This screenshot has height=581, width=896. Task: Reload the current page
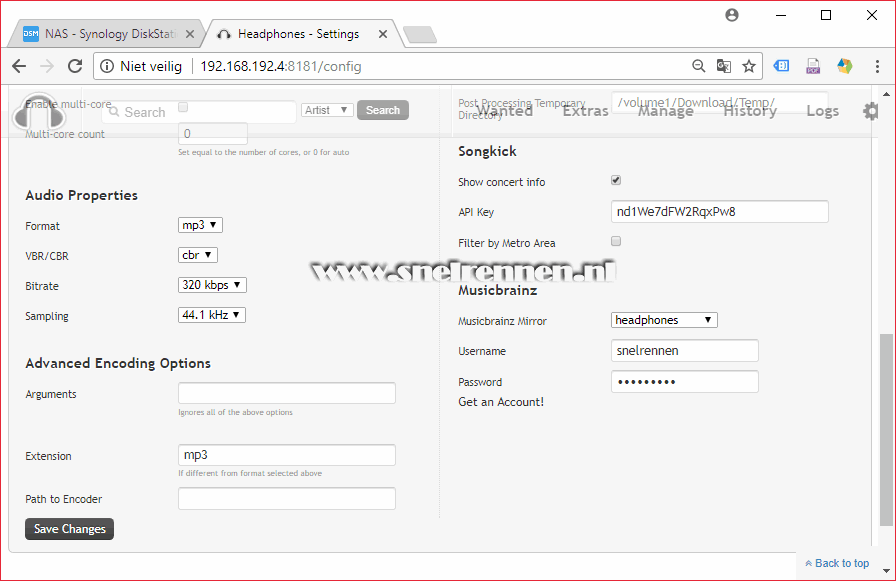tap(75, 66)
